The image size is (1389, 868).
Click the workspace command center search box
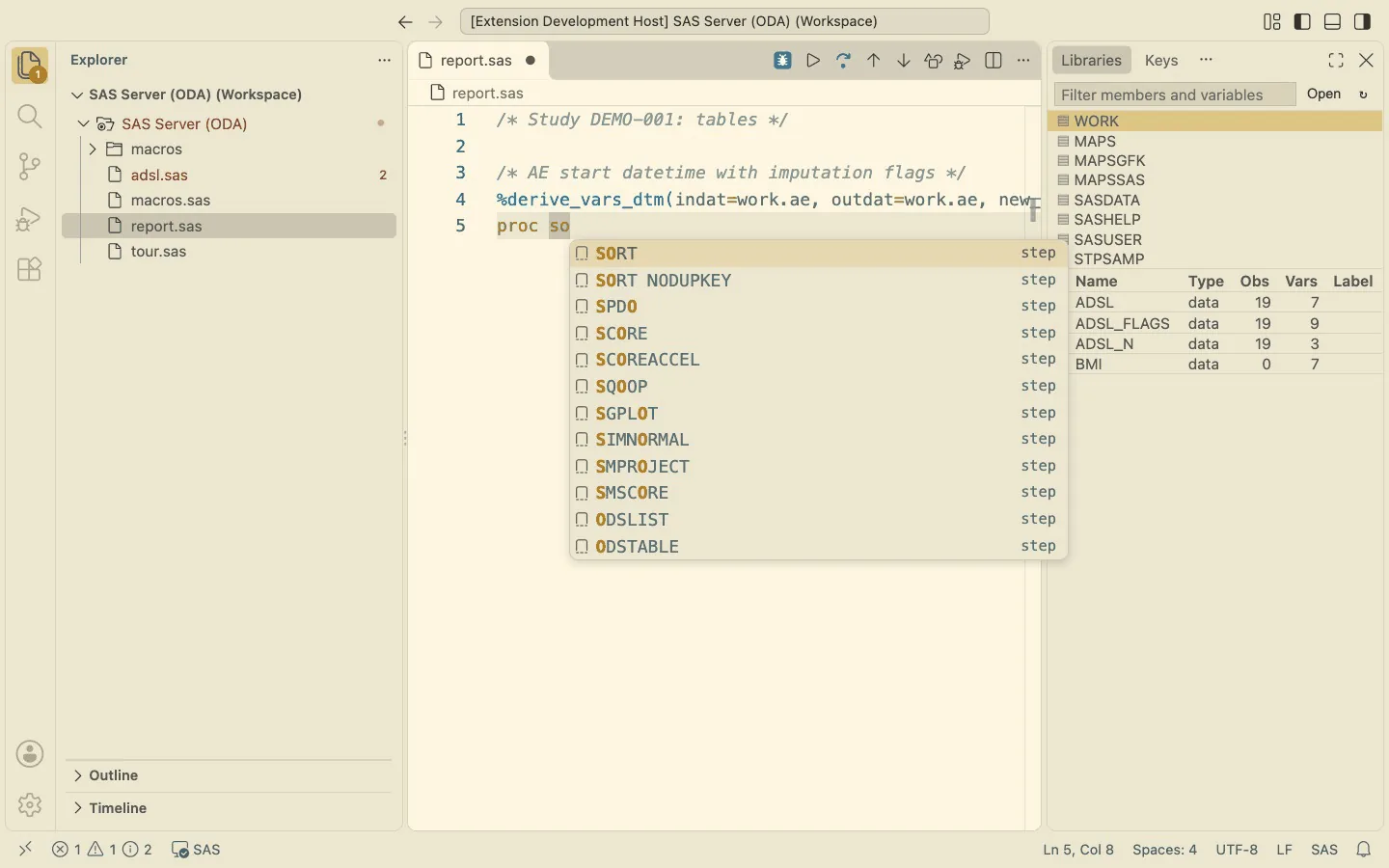pos(724,21)
